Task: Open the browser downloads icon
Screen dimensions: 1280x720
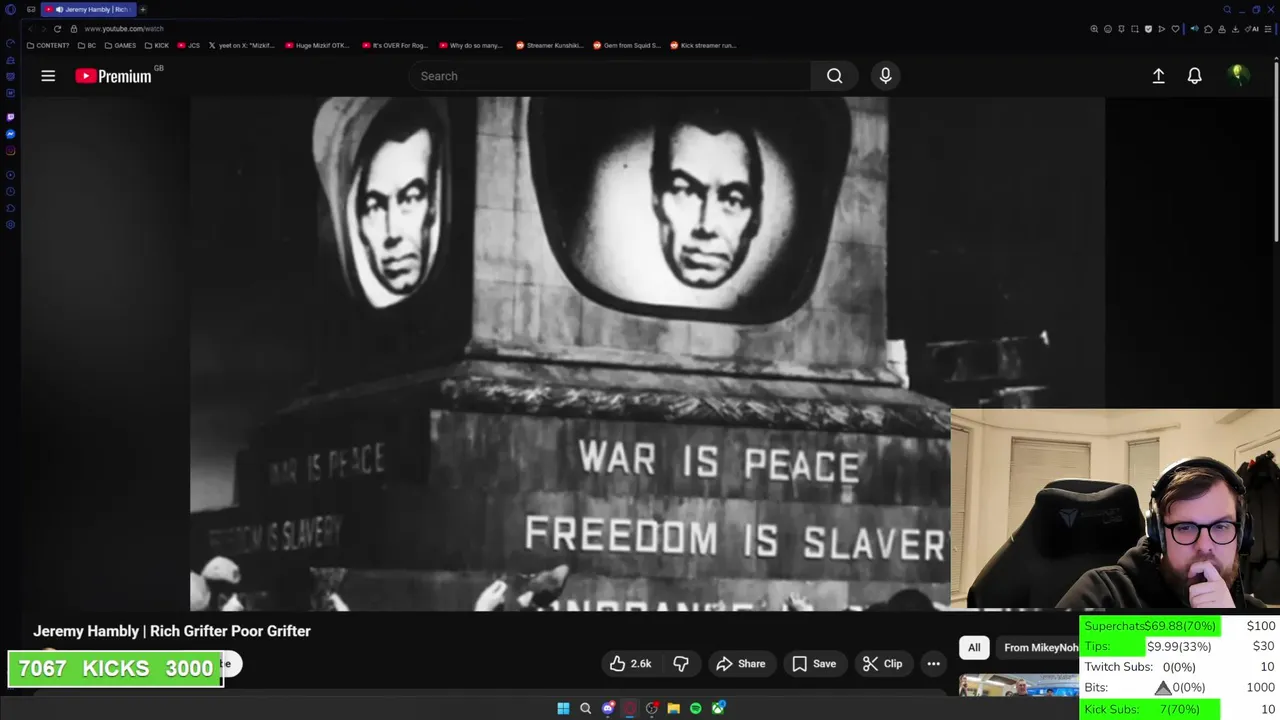Action: click(x=1235, y=29)
